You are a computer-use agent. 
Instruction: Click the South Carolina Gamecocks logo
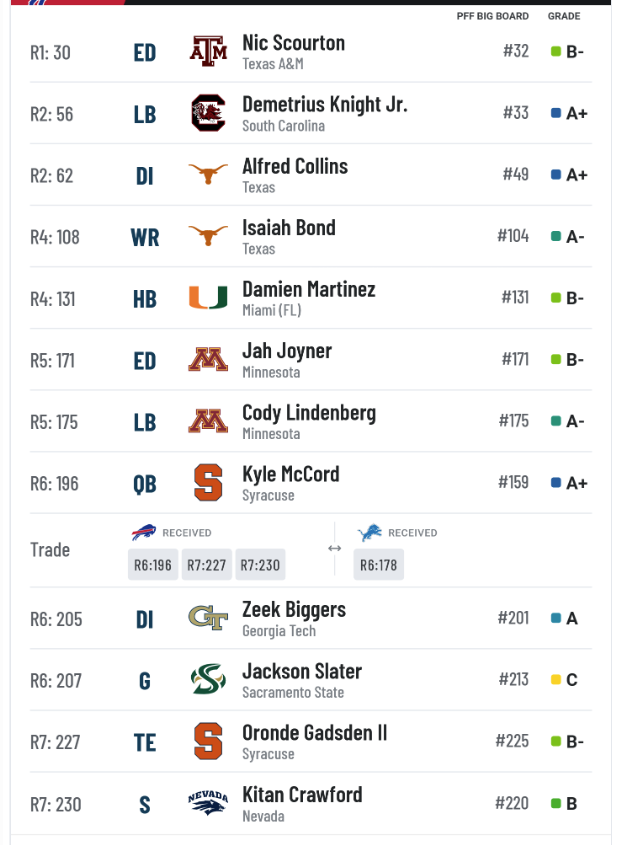coord(208,113)
